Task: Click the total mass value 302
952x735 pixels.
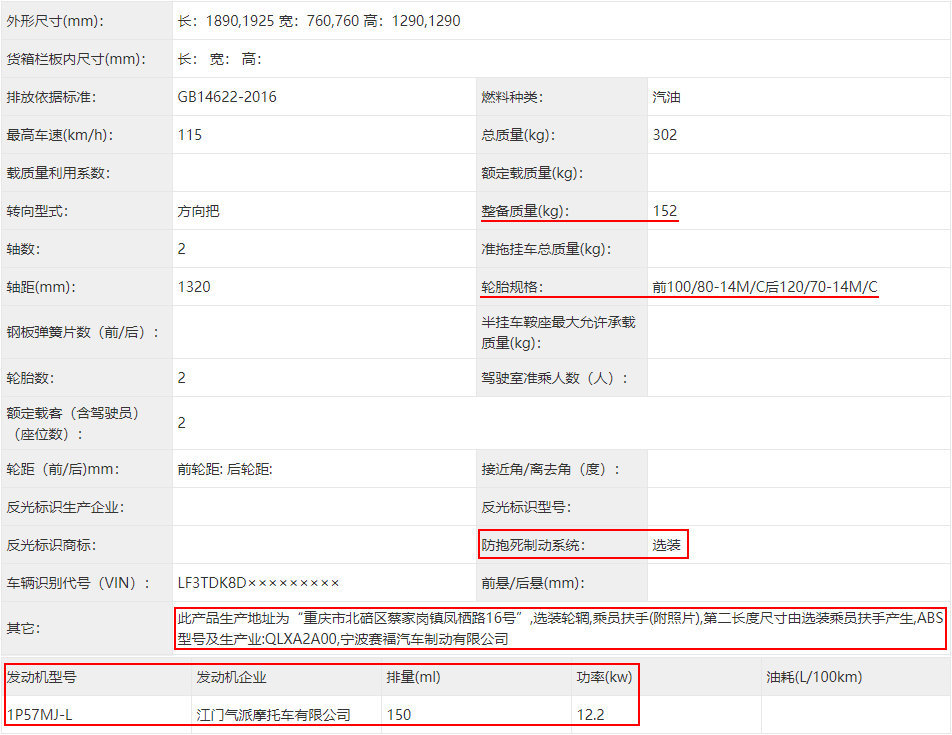Action: pos(665,135)
